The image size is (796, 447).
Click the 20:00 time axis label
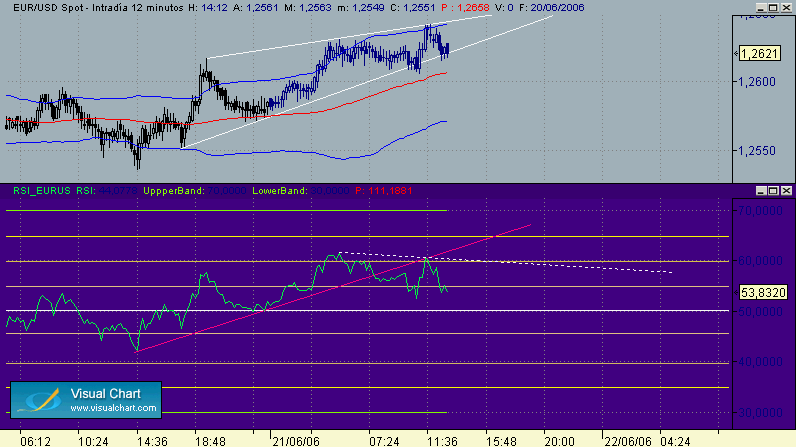tap(559, 441)
